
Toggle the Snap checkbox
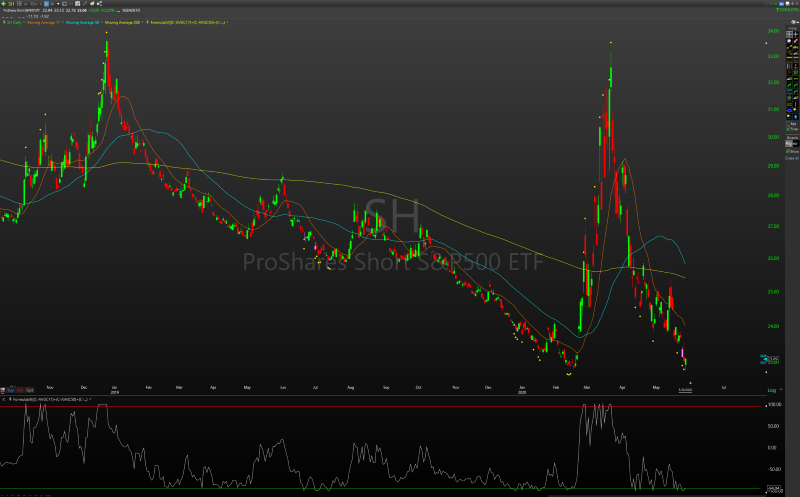[788, 129]
